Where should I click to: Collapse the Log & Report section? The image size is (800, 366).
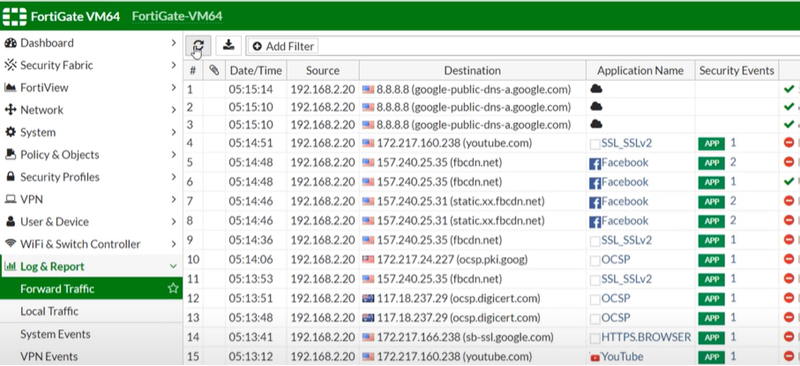point(173,266)
